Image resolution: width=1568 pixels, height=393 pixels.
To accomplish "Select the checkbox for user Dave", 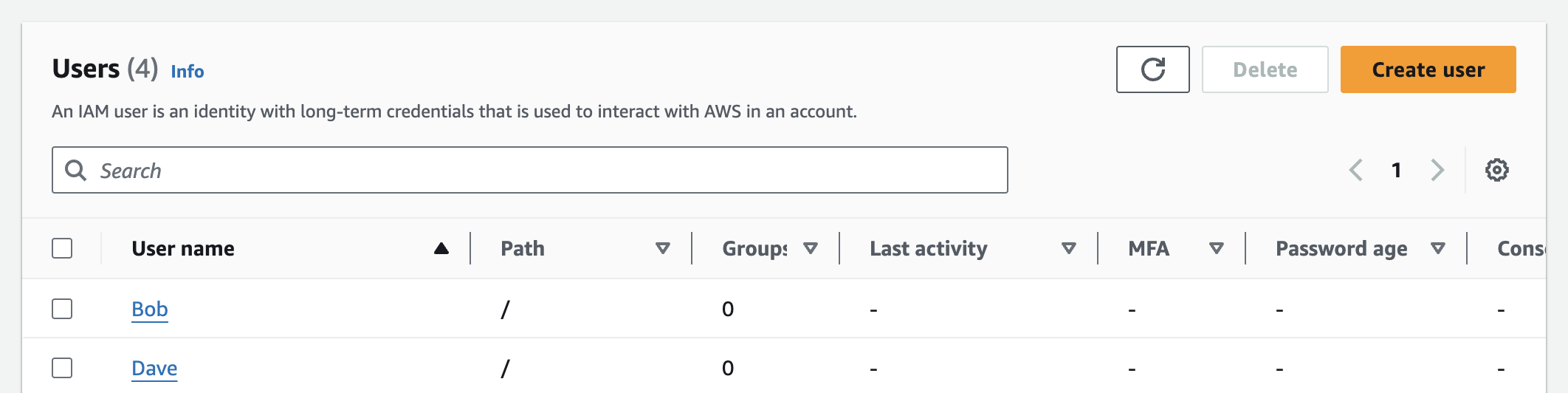I will (62, 368).
